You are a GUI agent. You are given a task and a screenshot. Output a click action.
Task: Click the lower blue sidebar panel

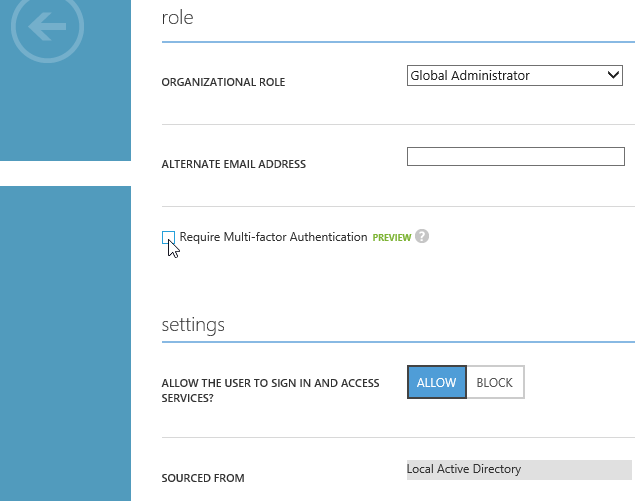click(65, 340)
